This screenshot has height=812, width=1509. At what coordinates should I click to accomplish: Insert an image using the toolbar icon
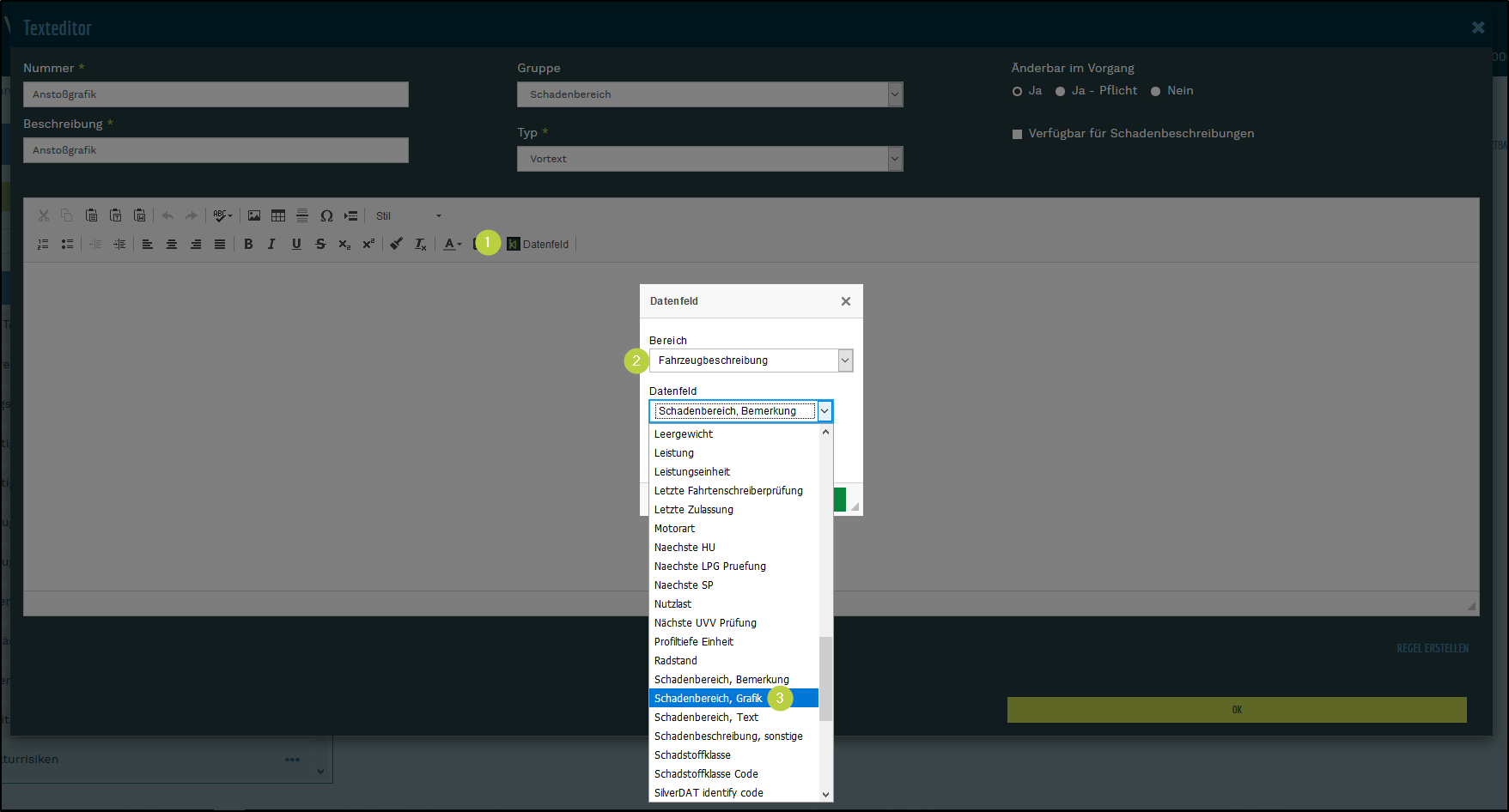(254, 216)
